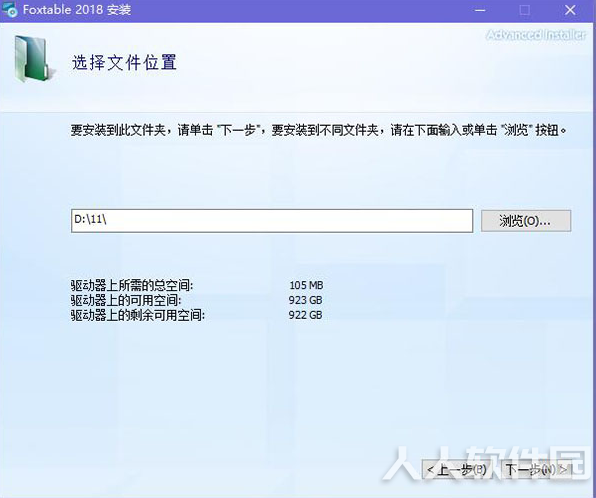596x498 pixels.
Task: Click the 选择文件位置 heading text
Action: tap(124, 62)
